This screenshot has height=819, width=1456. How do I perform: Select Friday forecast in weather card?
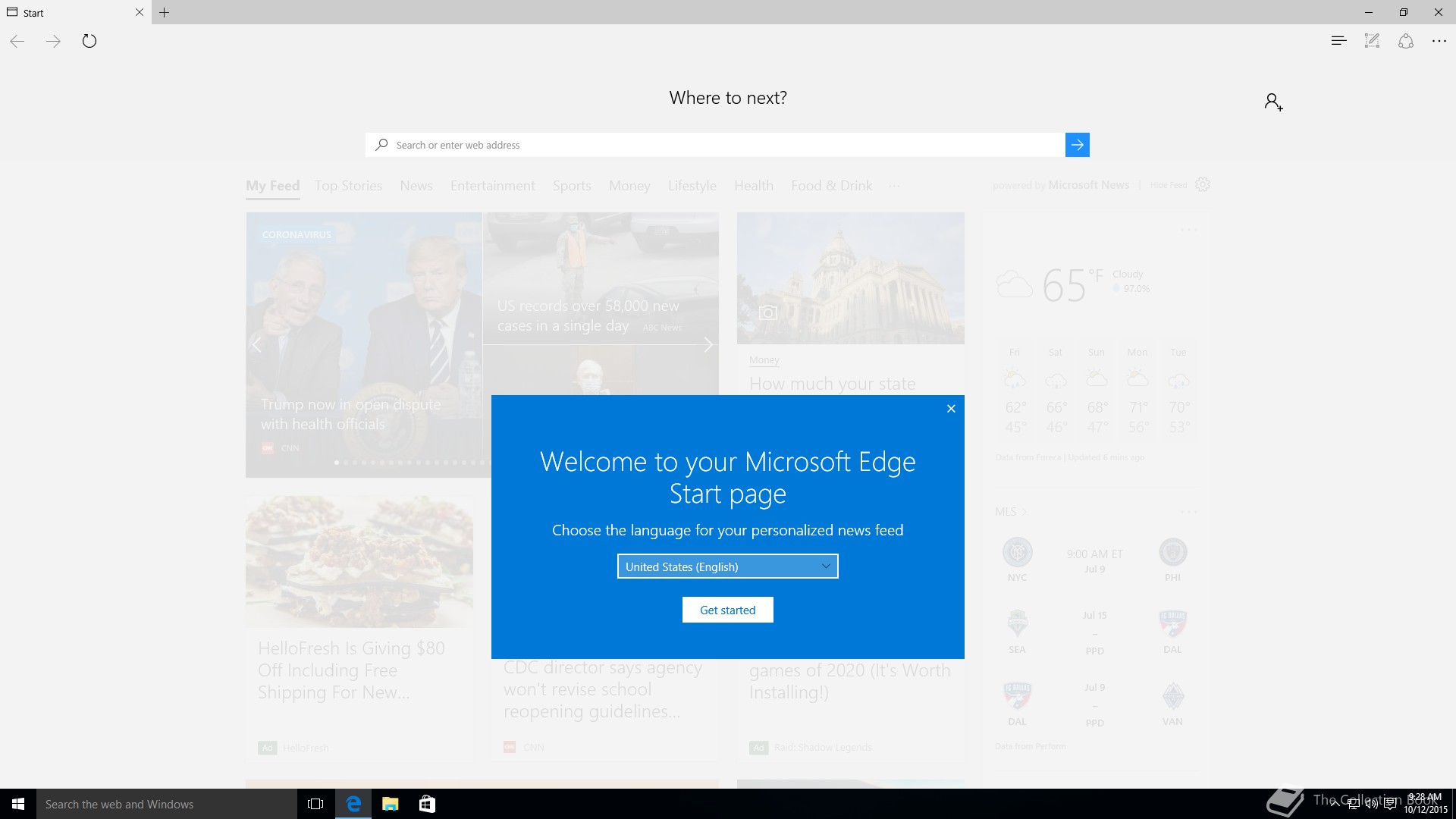(x=1015, y=391)
